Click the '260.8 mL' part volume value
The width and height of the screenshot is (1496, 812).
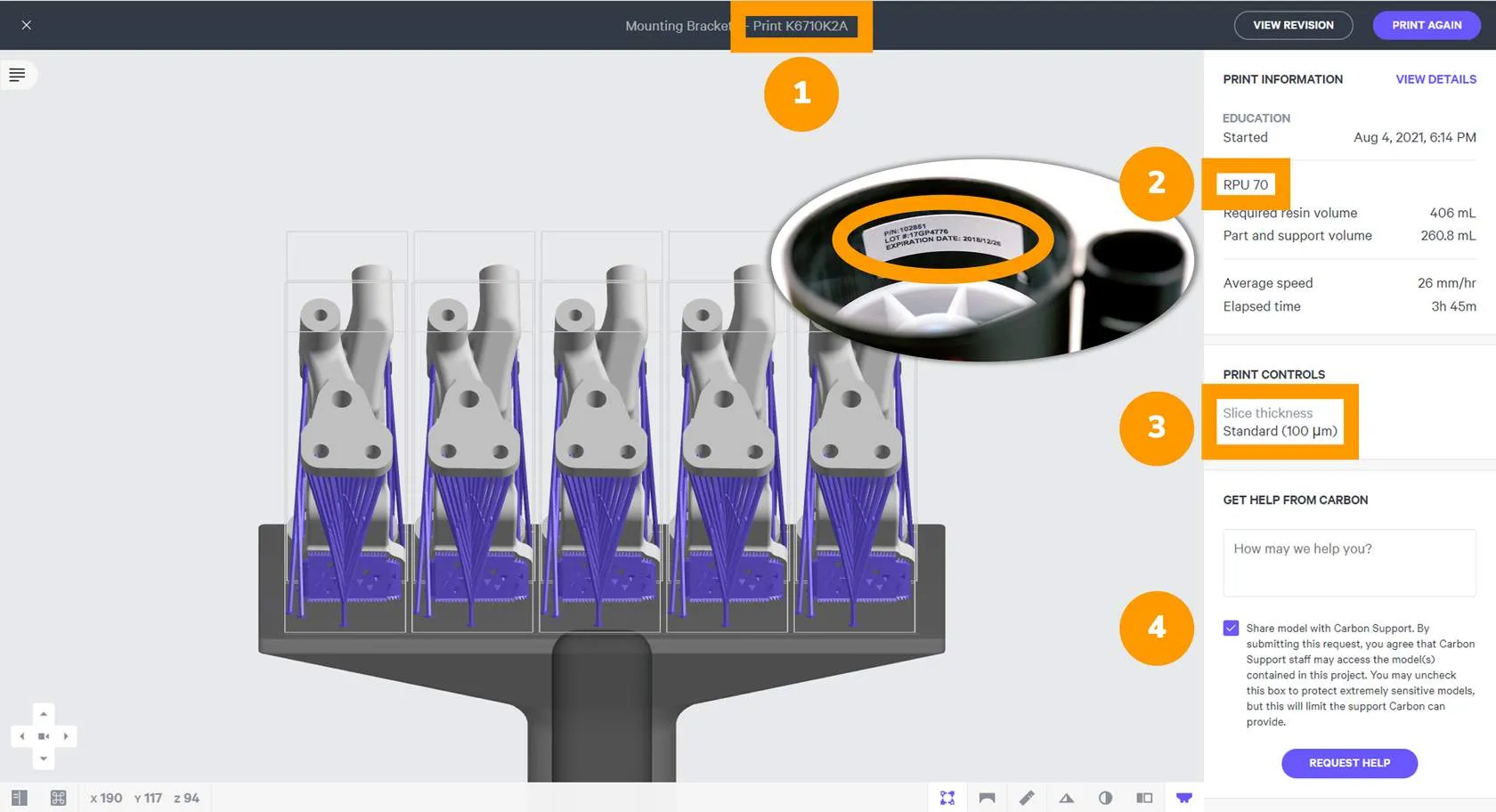pos(1448,236)
